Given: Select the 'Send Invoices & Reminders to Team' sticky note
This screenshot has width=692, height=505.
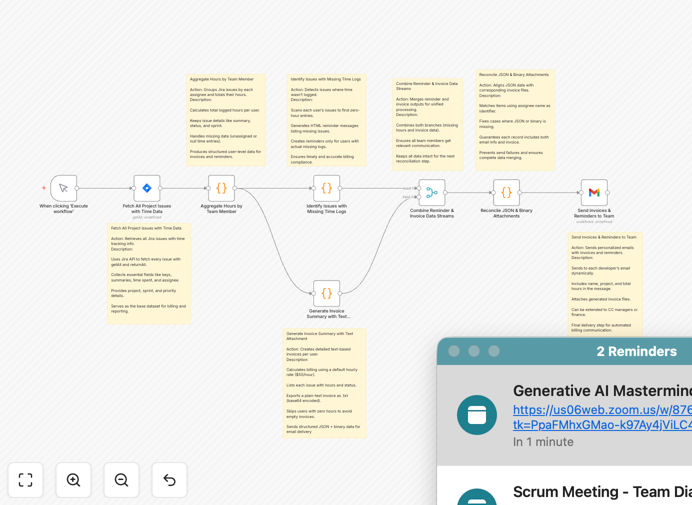Looking at the screenshot, I should point(605,284).
